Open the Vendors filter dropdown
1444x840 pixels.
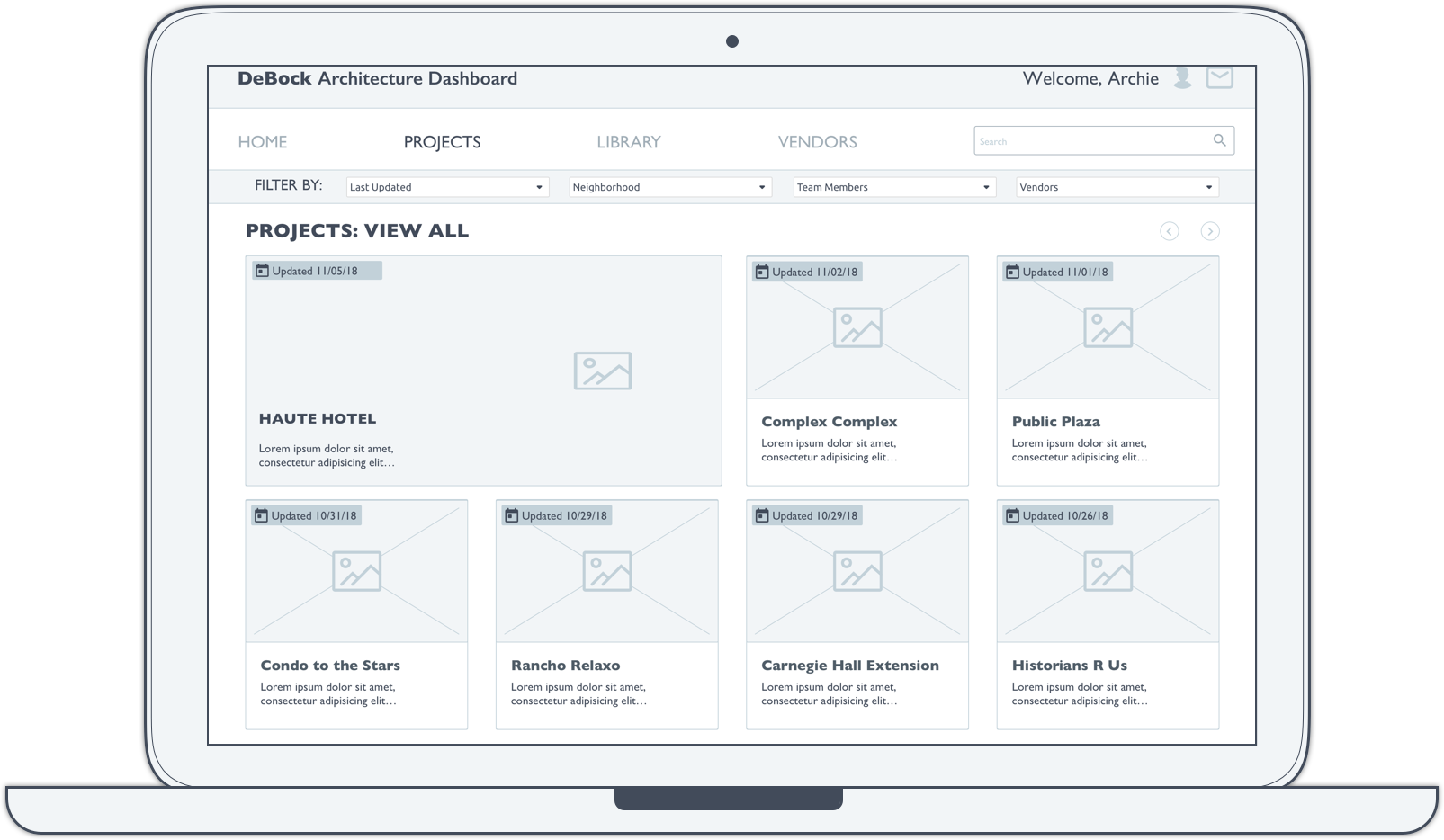coord(1117,187)
